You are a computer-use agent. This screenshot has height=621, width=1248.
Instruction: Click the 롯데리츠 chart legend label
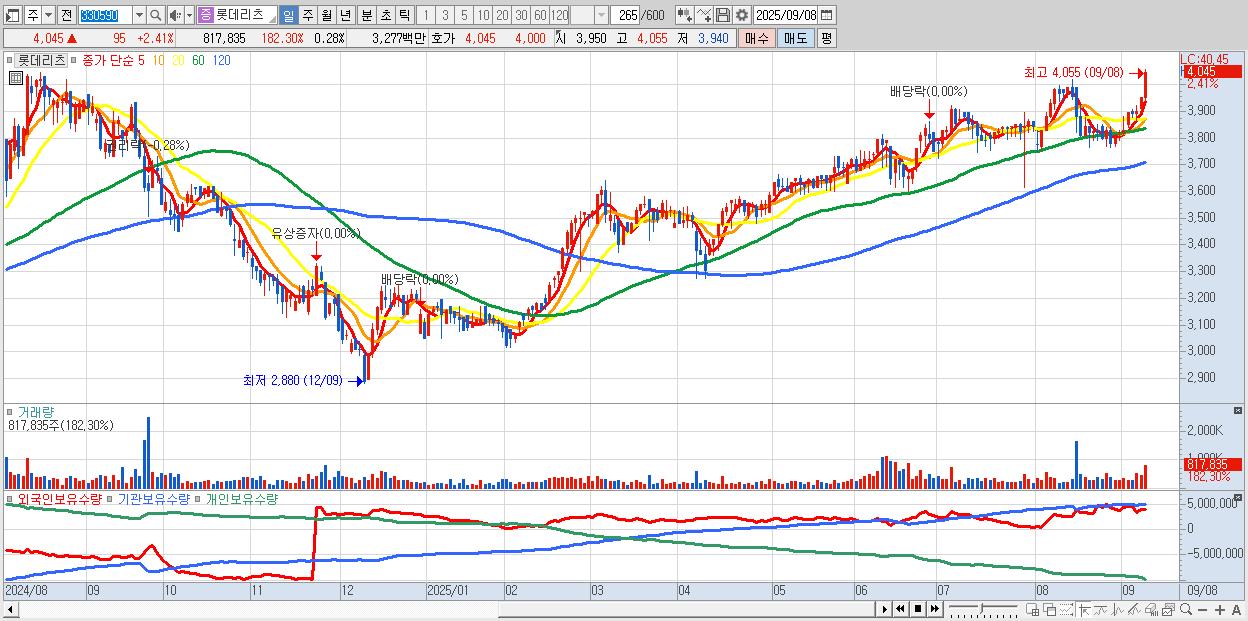click(43, 60)
